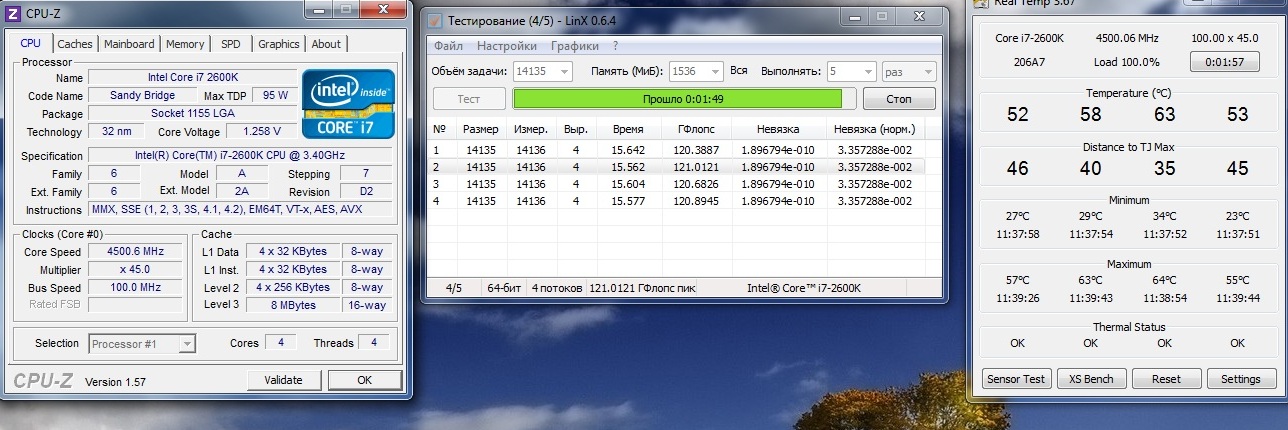This screenshot has width=1288, height=430.
Task: Switch to the Mainboard tab
Action: 129,44
